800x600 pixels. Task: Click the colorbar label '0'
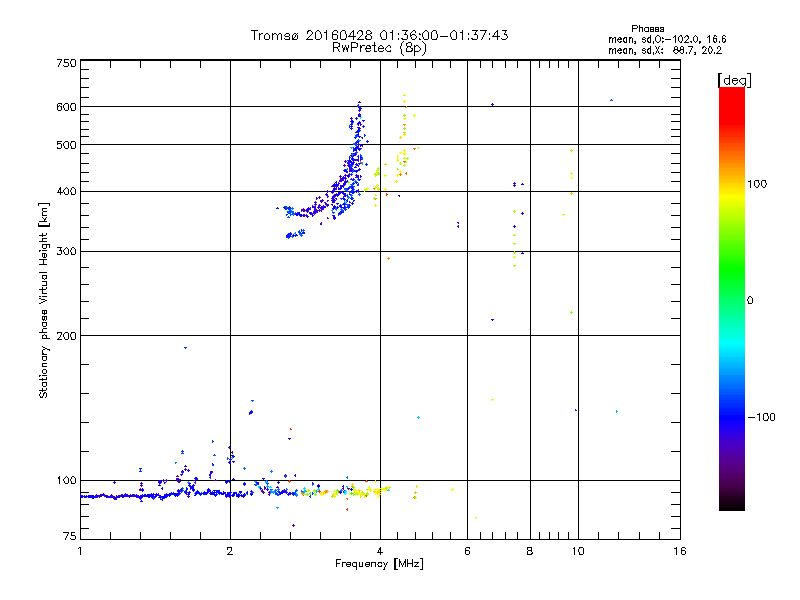(750, 301)
